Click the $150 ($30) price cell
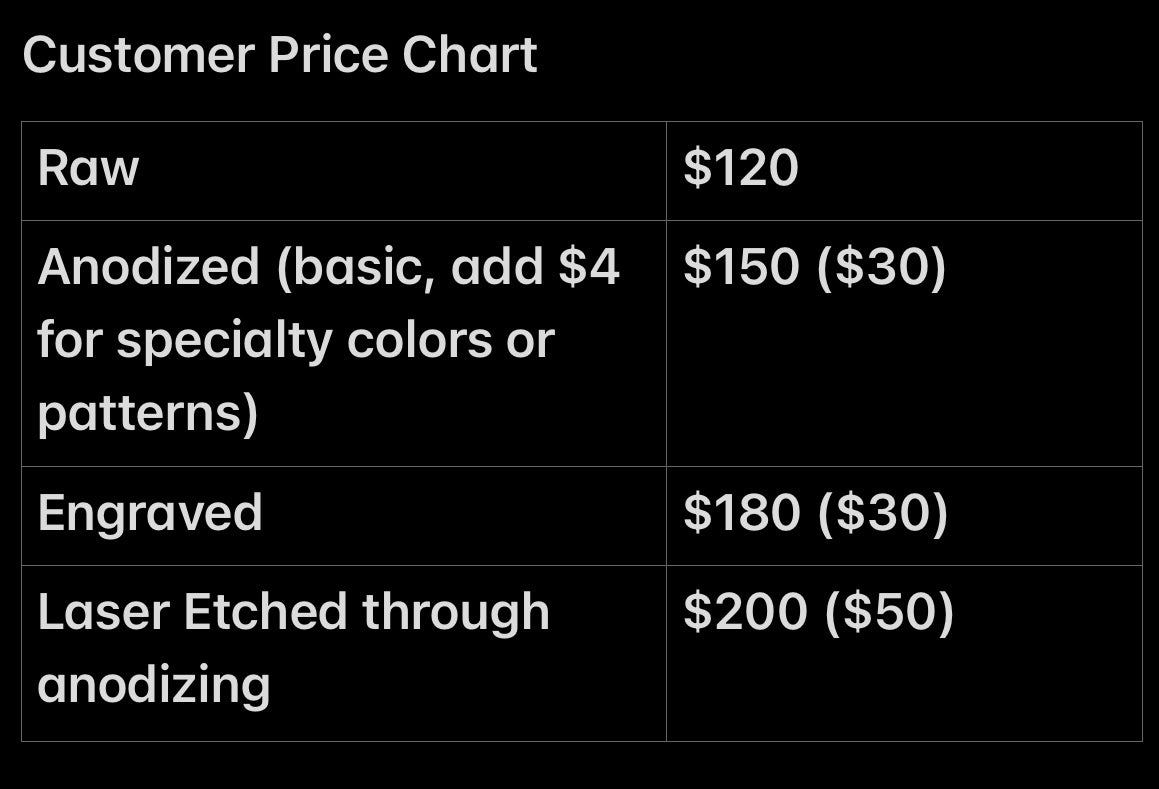Image resolution: width=1159 pixels, height=789 pixels. coord(904,343)
